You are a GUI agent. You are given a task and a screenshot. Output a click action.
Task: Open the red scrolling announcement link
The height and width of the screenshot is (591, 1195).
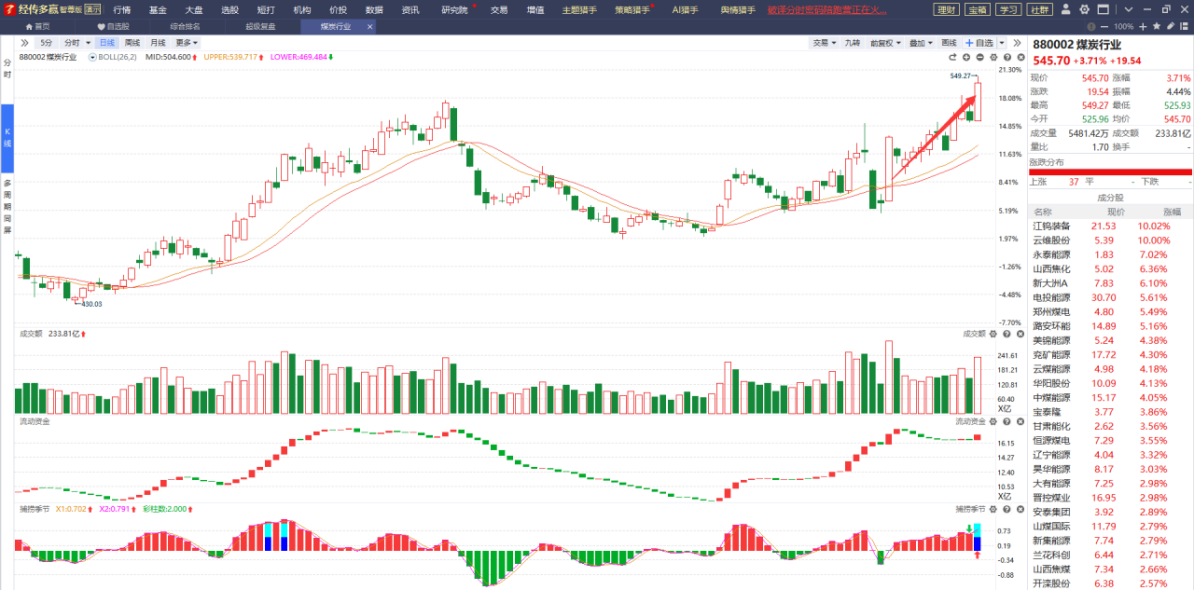click(x=826, y=9)
